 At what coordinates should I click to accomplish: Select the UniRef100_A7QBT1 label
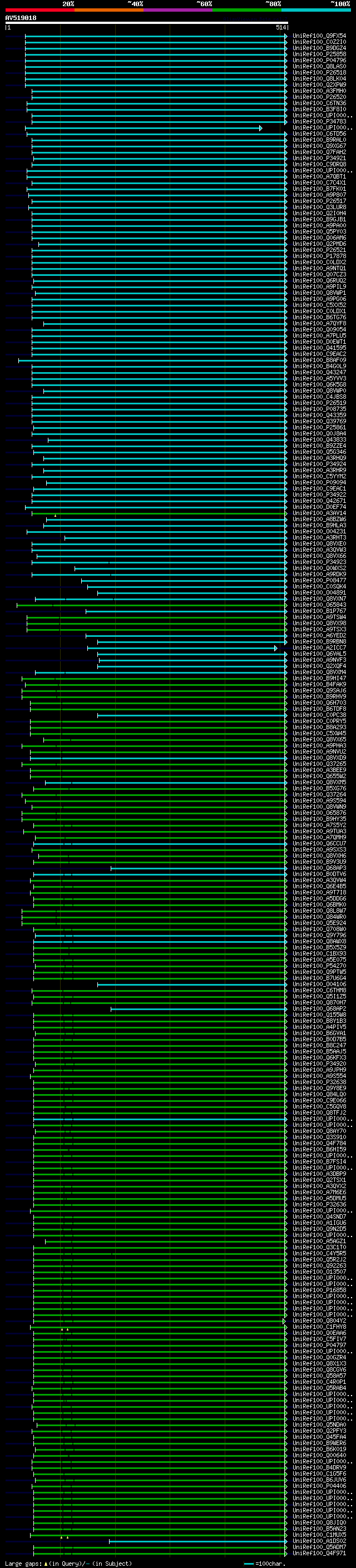coord(319,176)
